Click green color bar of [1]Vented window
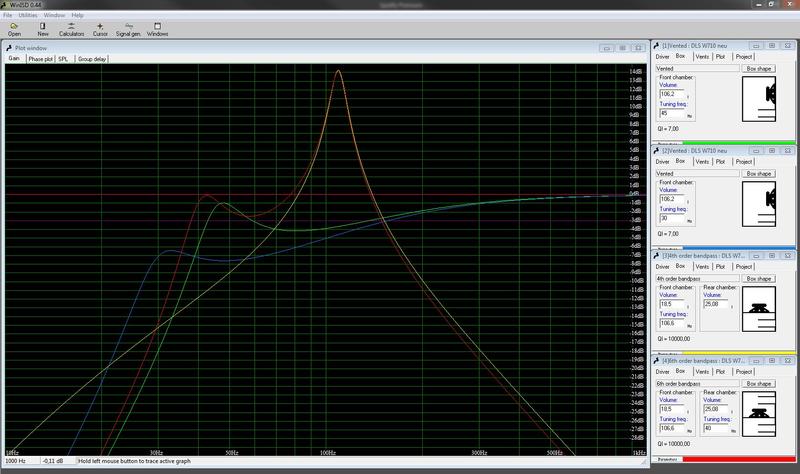Viewport: 800px width, 474px height. click(x=739, y=143)
